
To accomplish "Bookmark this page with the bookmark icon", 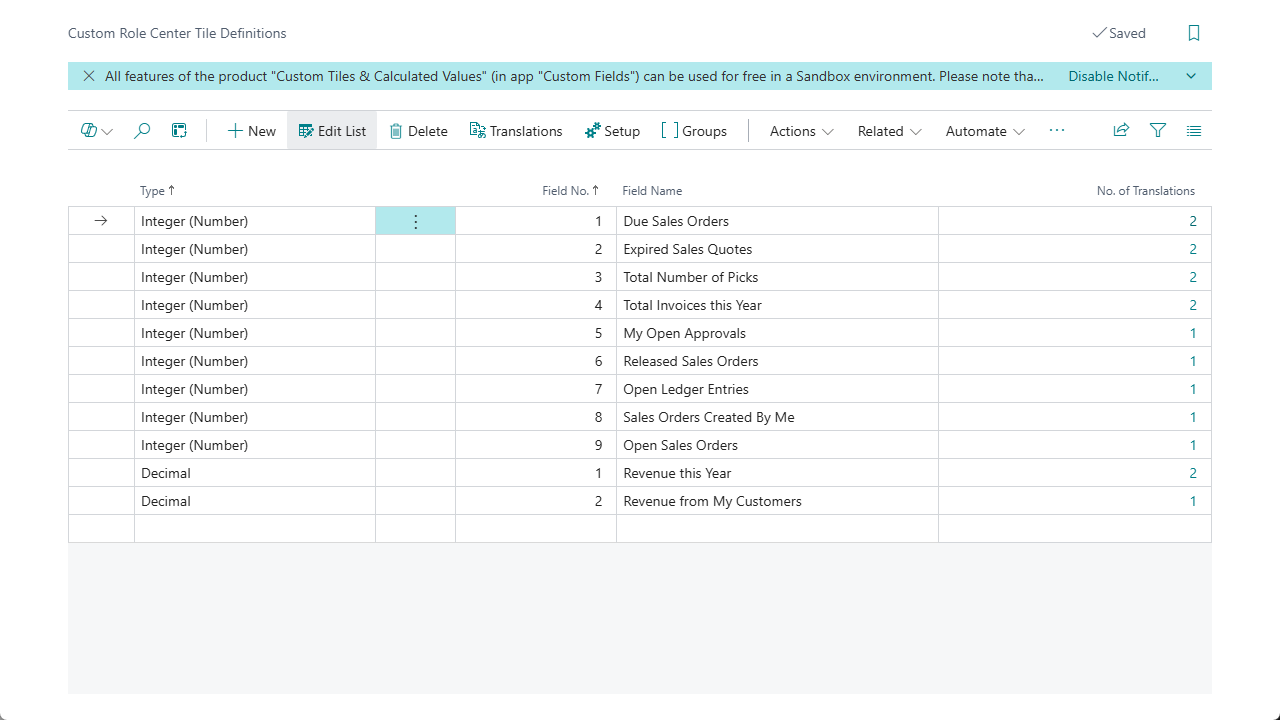I will tap(1193, 33).
